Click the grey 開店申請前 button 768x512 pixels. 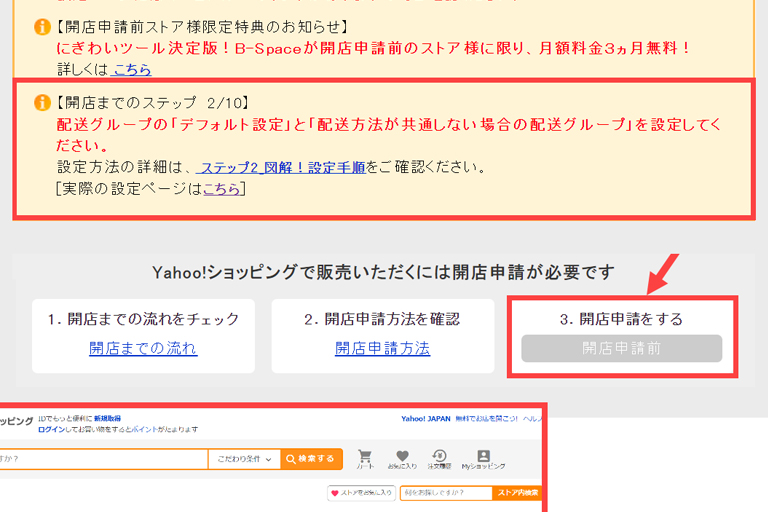click(x=622, y=348)
